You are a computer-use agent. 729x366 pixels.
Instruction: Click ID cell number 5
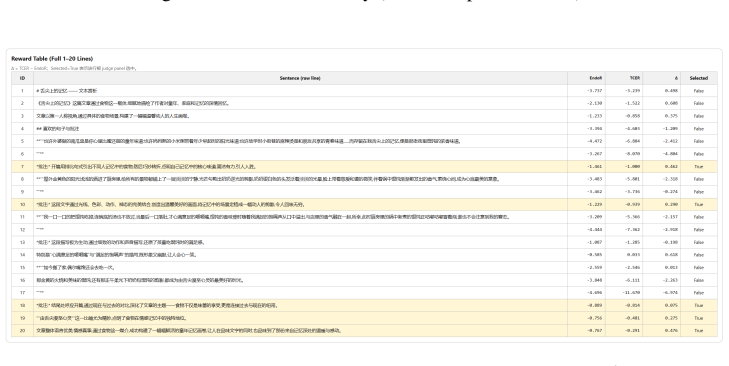coord(22,141)
